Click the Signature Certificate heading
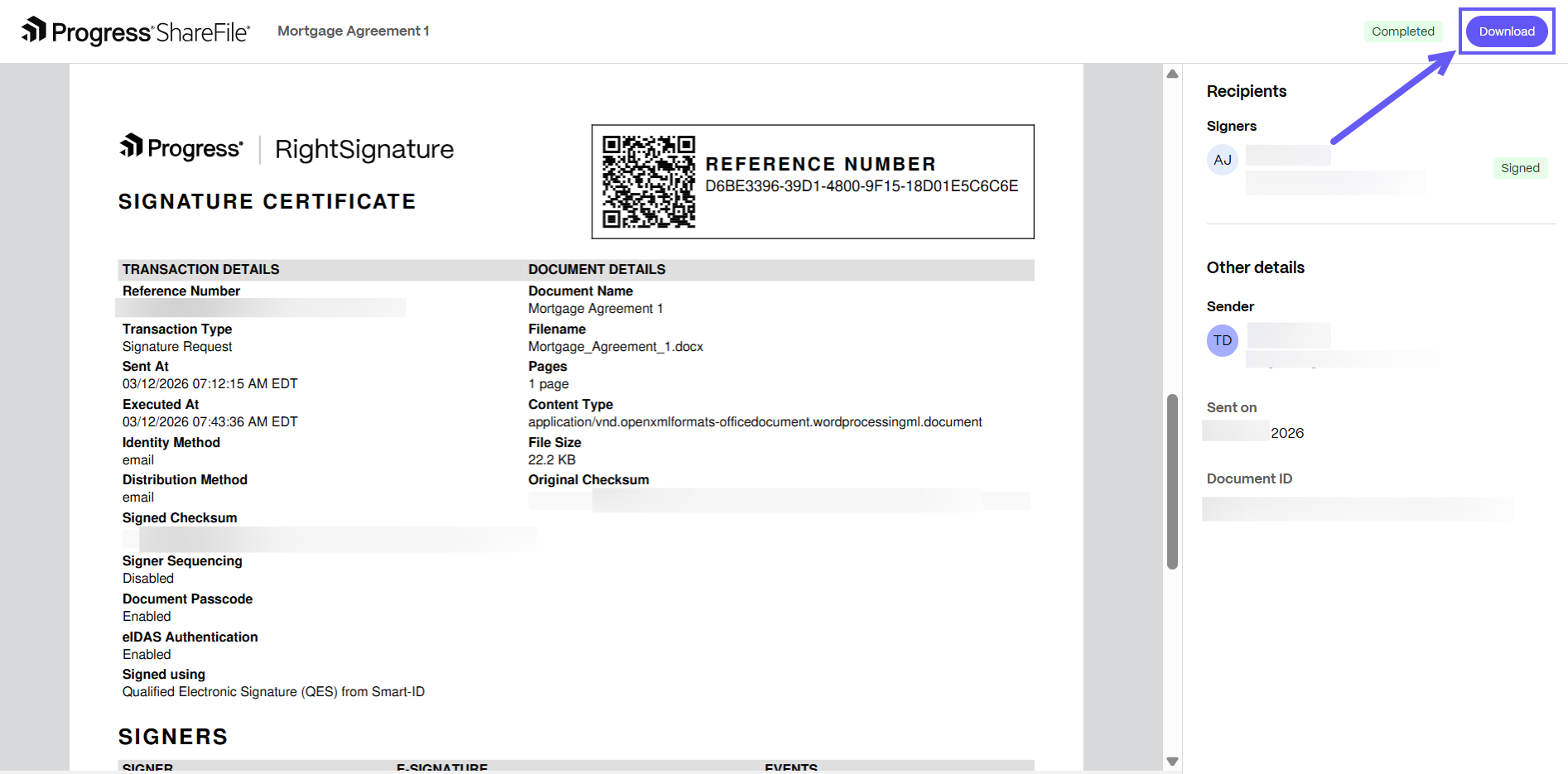Screen dimensions: 1568x774 [x=267, y=202]
